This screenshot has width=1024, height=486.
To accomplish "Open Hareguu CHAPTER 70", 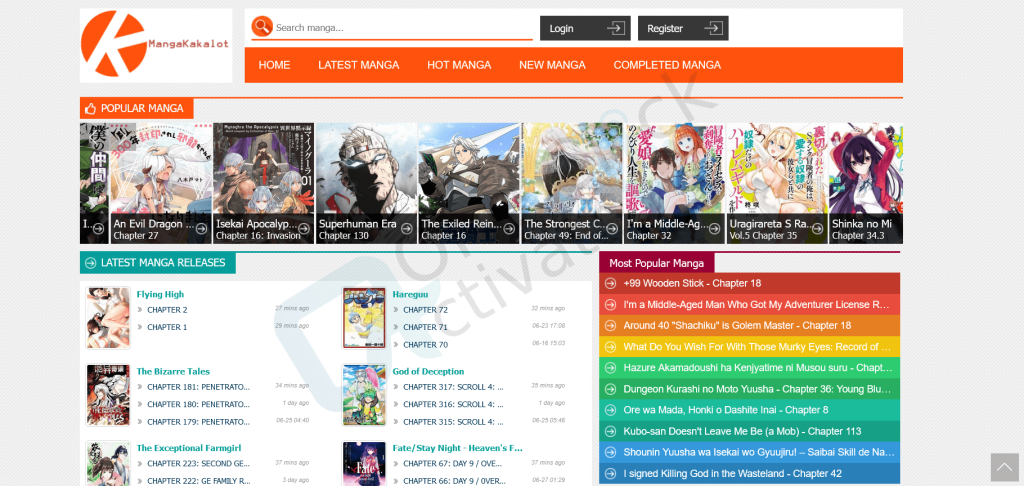I will [425, 344].
